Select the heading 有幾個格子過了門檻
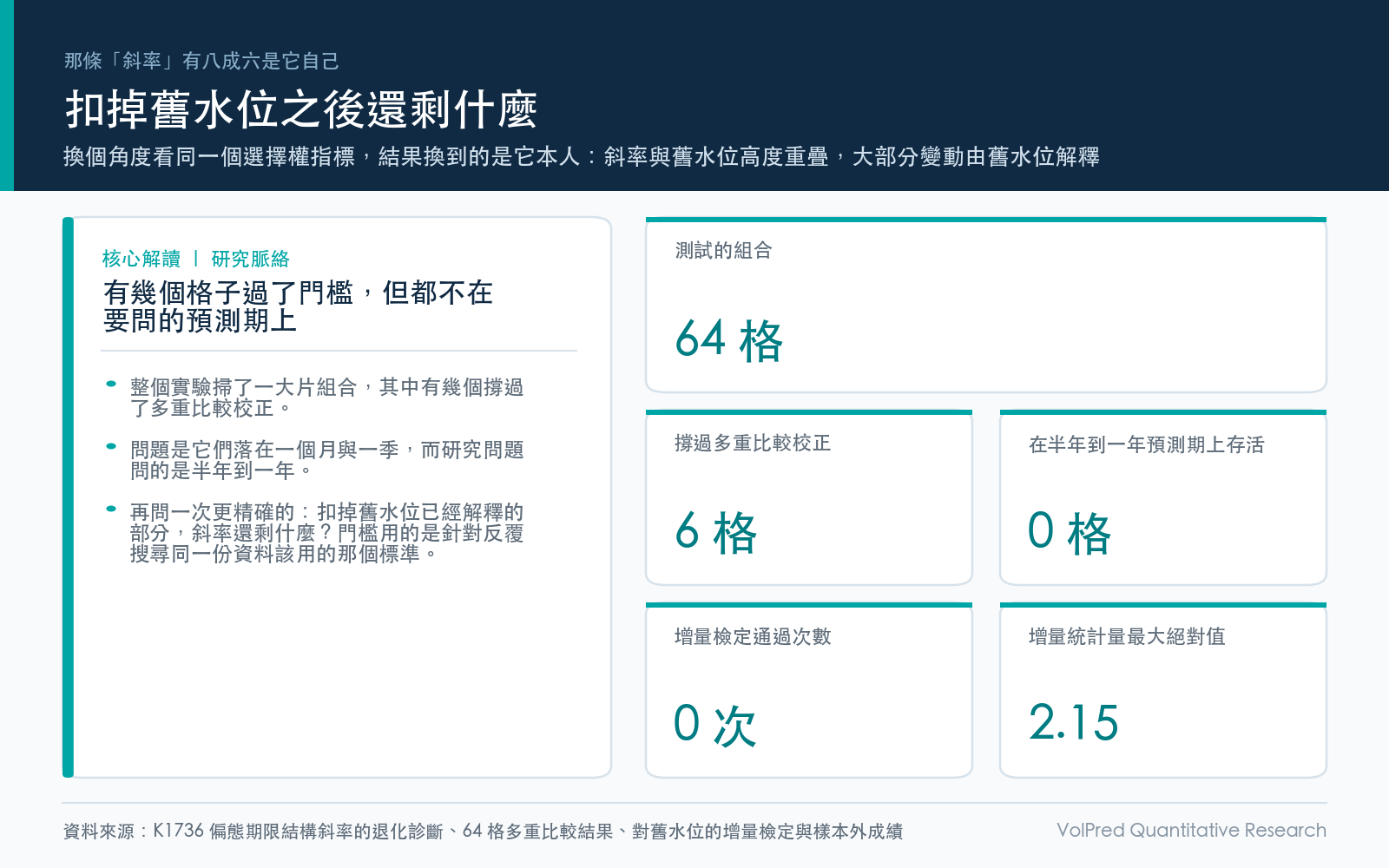 (x=298, y=306)
